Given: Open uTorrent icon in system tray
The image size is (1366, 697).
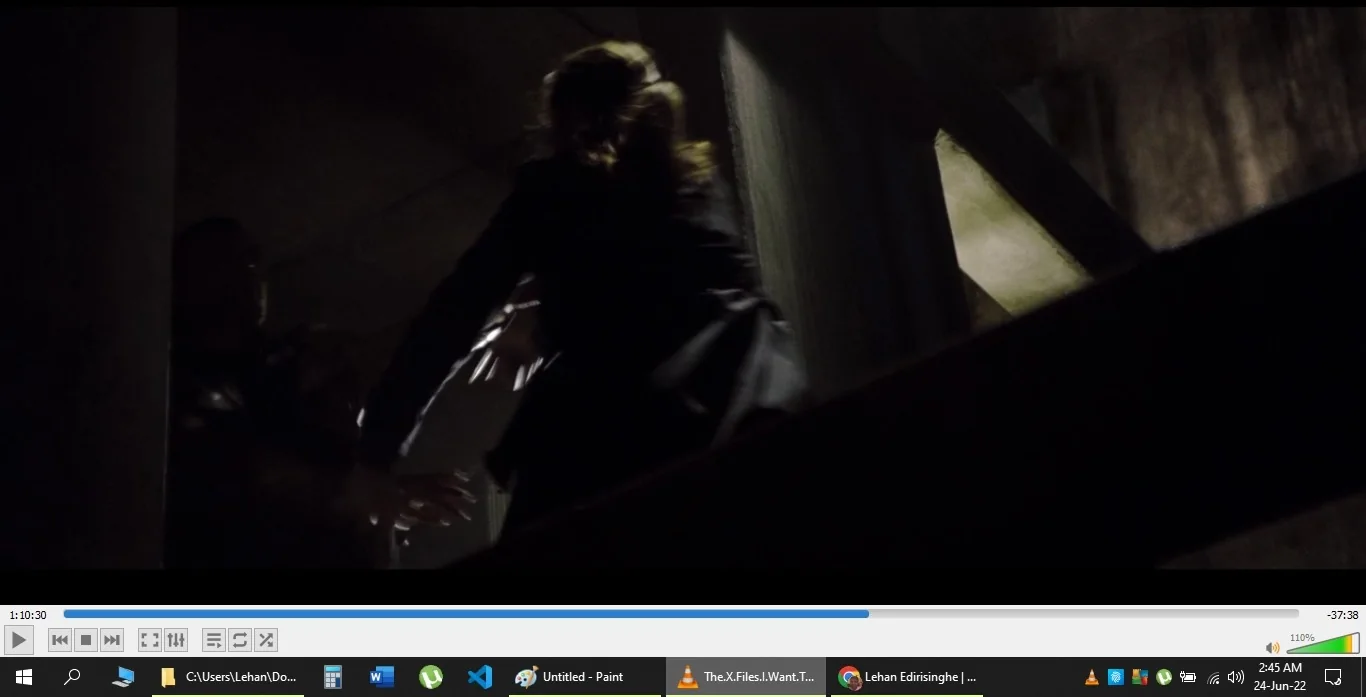Looking at the screenshot, I should pyautogui.click(x=1164, y=677).
